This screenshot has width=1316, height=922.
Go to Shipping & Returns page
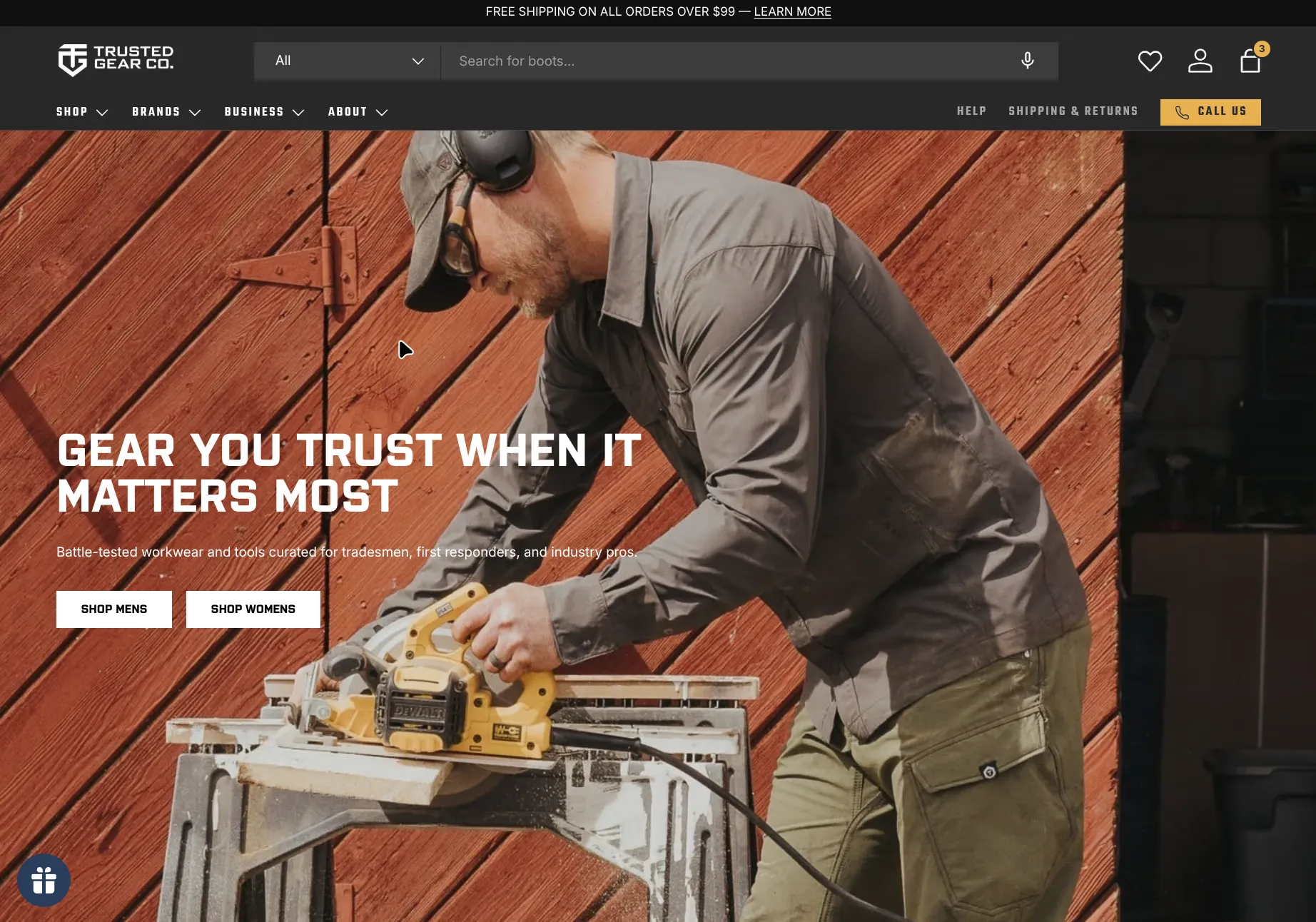pyautogui.click(x=1073, y=111)
